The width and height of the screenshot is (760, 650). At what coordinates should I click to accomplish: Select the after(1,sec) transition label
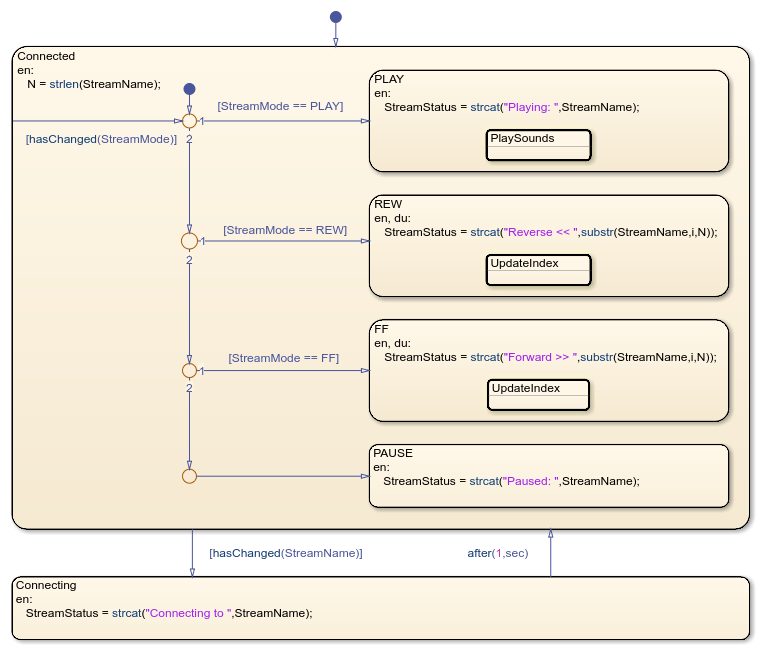(498, 554)
